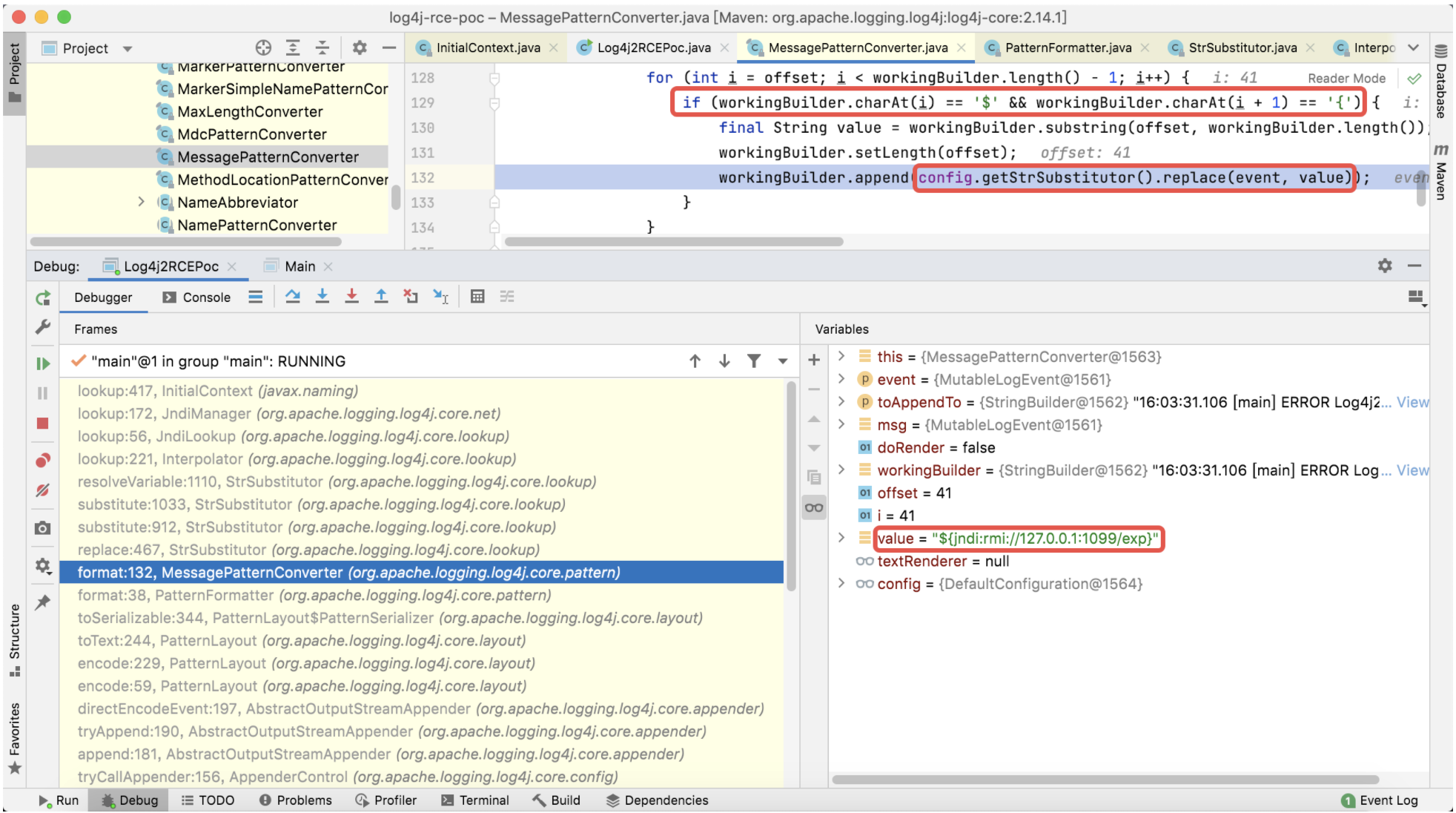Open the Profiler tool window

pyautogui.click(x=386, y=800)
